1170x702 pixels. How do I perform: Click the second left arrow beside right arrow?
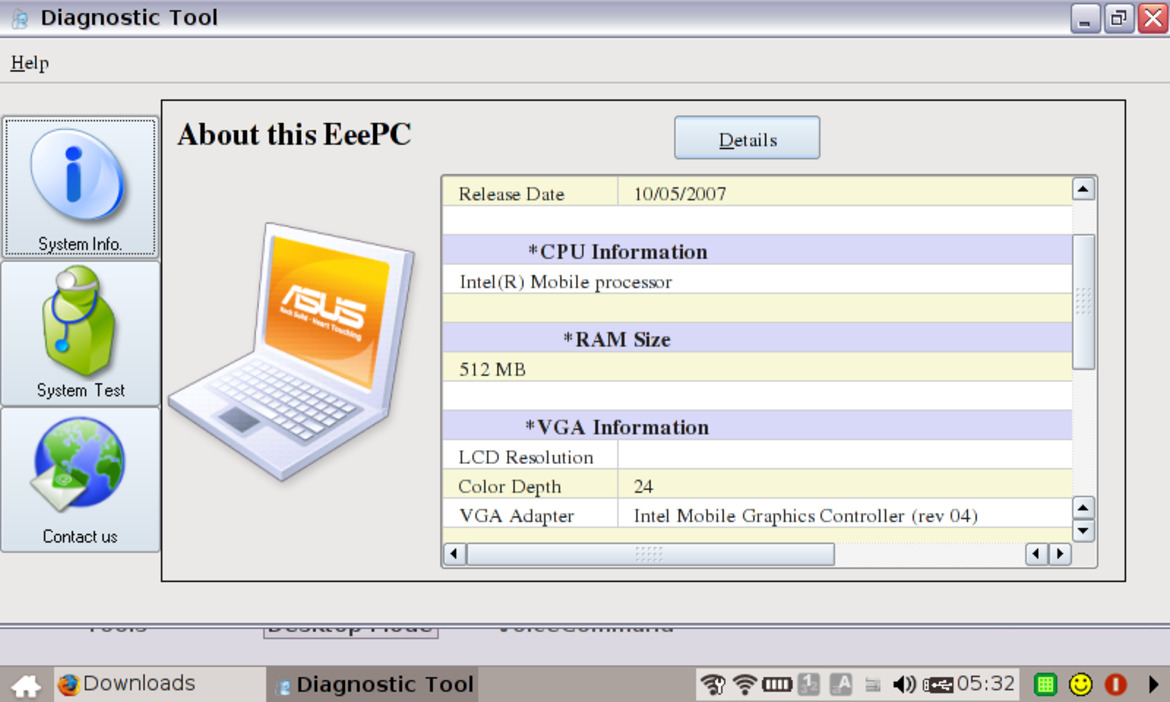click(1036, 554)
